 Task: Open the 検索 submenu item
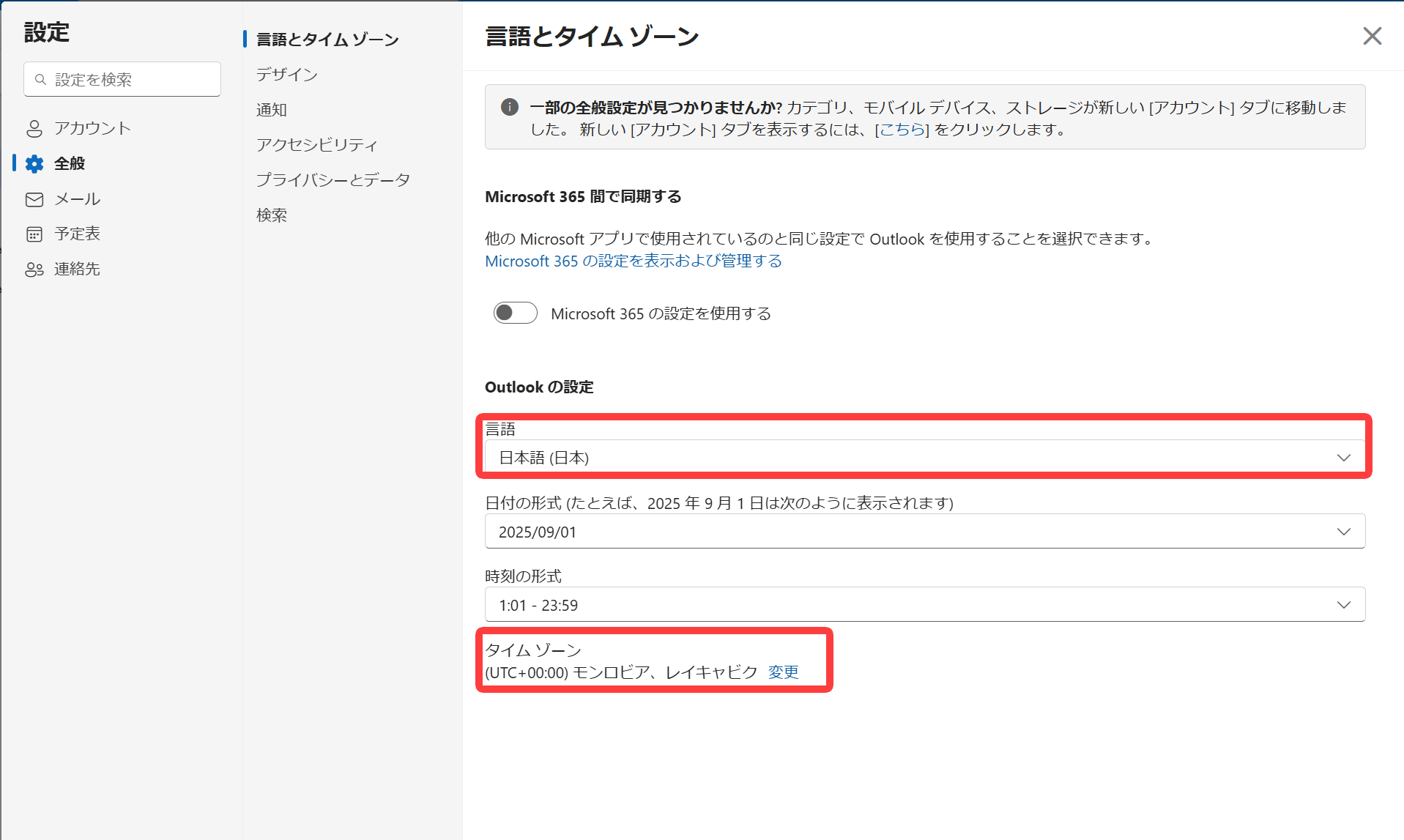point(272,215)
